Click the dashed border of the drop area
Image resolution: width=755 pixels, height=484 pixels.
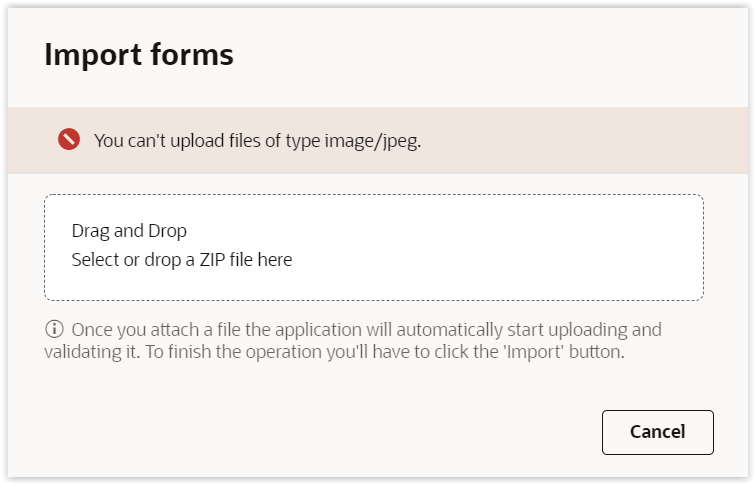pos(373,195)
